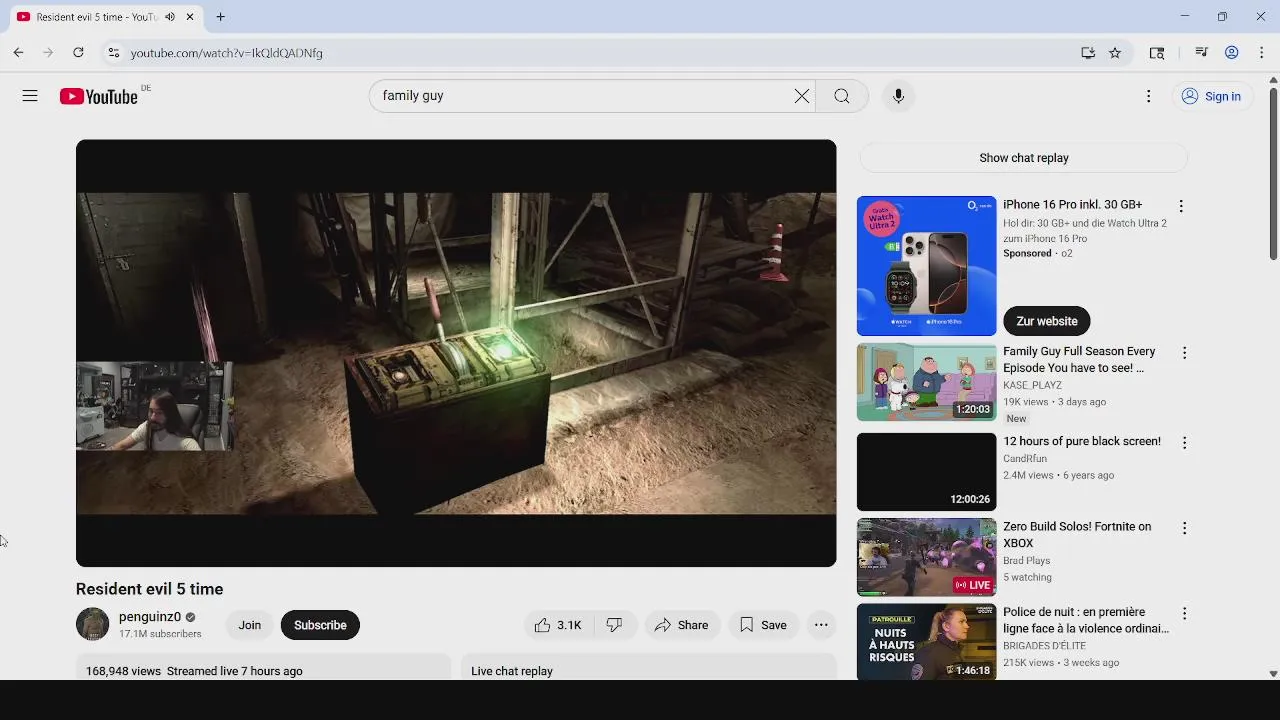Share the Resident evil 5 video
The image size is (1280, 720).
click(x=681, y=625)
